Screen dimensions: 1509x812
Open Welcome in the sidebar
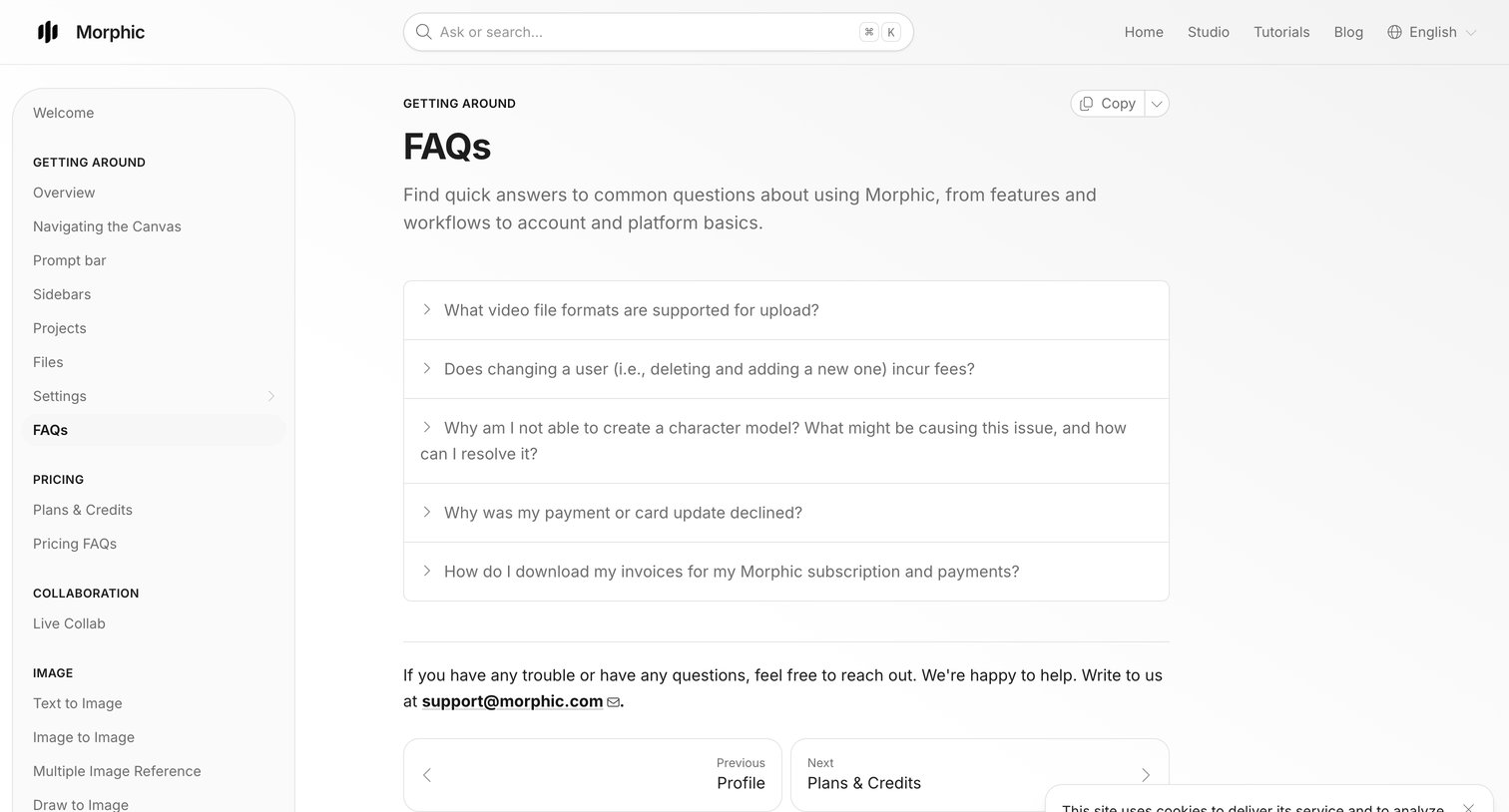pos(153,113)
